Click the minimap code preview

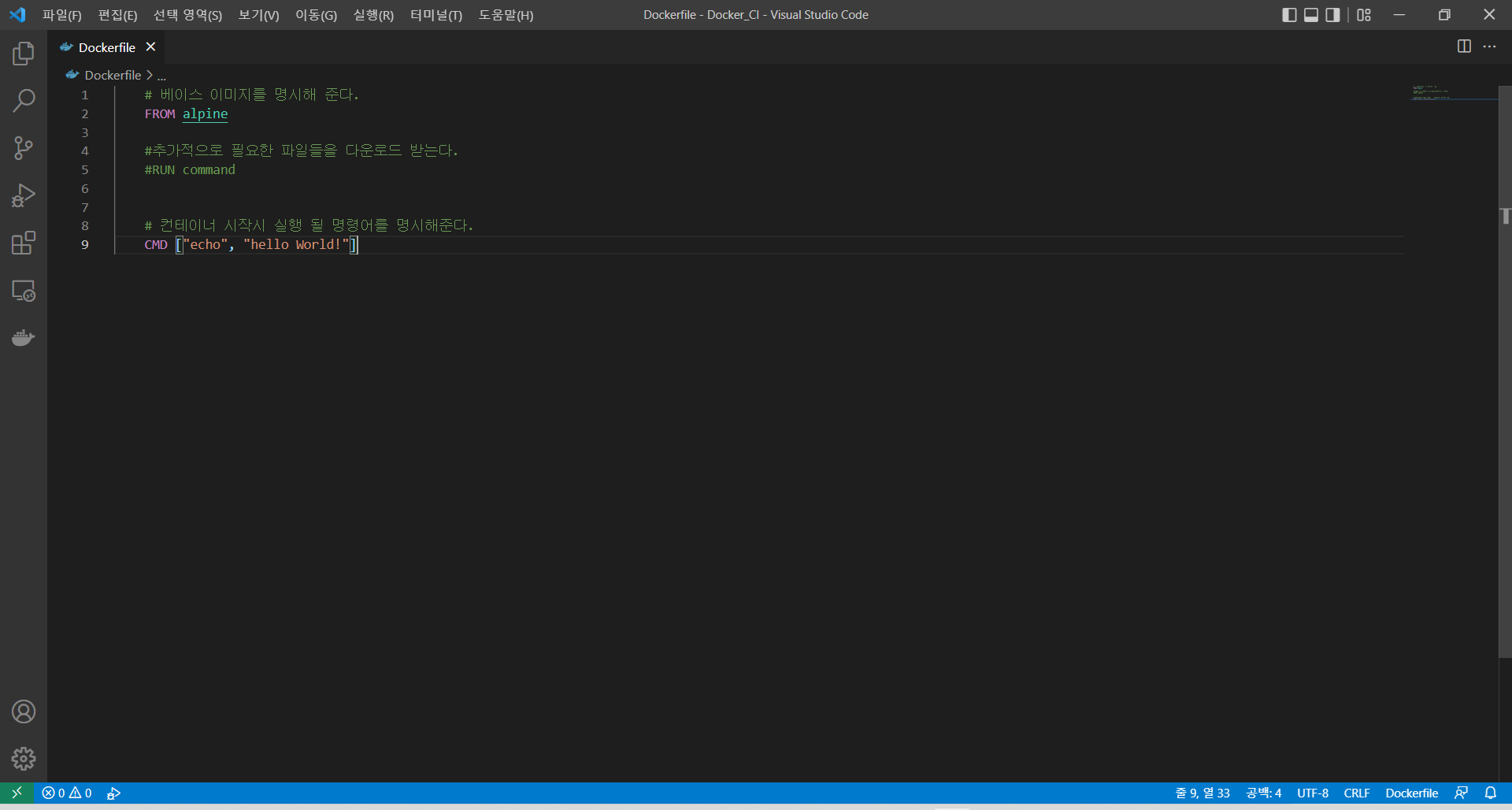pyautogui.click(x=1432, y=92)
